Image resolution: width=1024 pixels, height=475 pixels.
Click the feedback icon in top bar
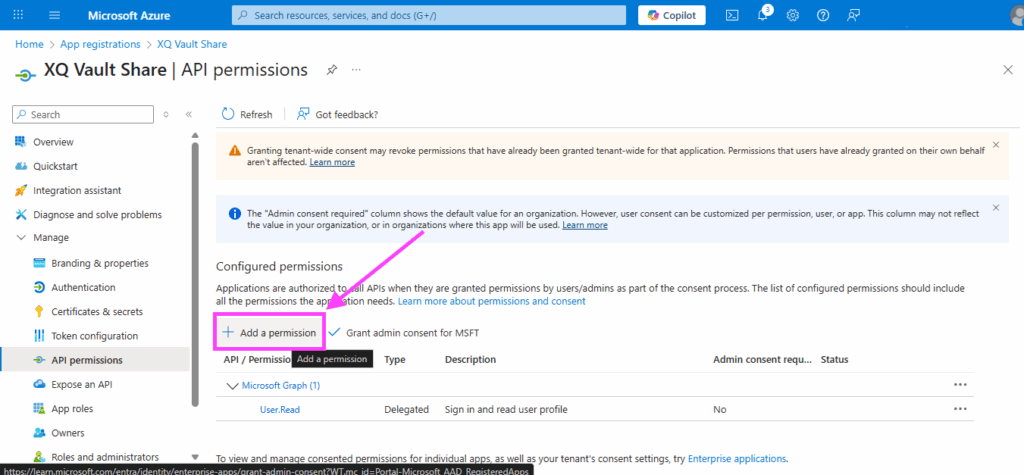point(853,15)
